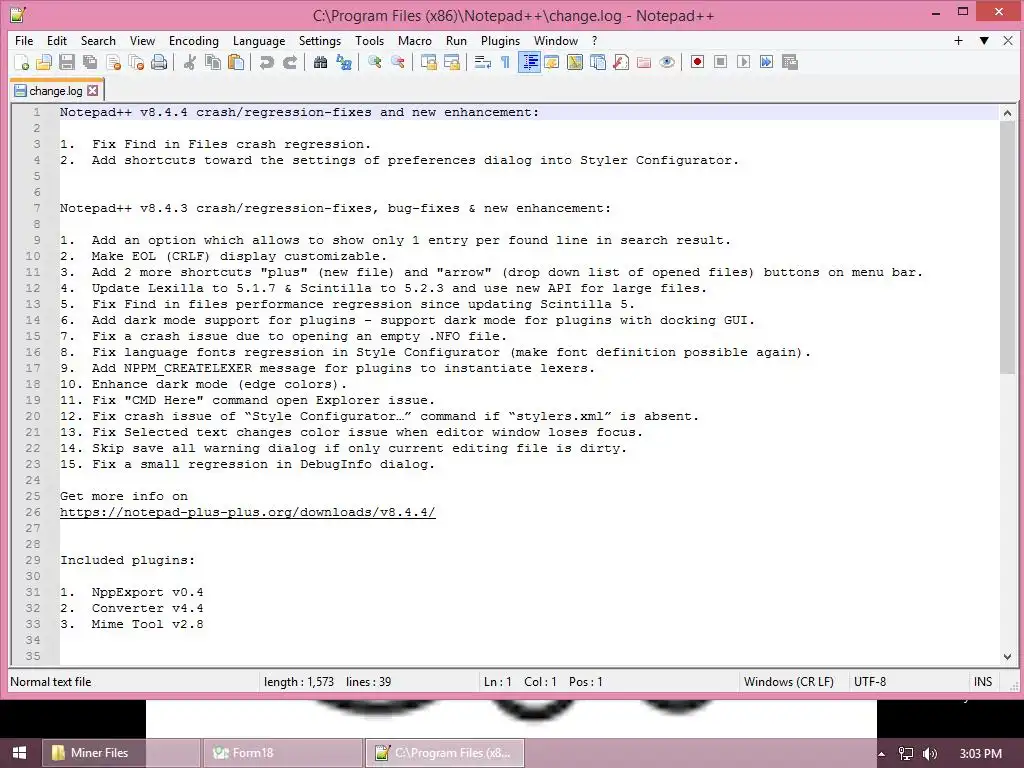Toggle show all characters pilcrow icon
1024x768 pixels.
505,62
